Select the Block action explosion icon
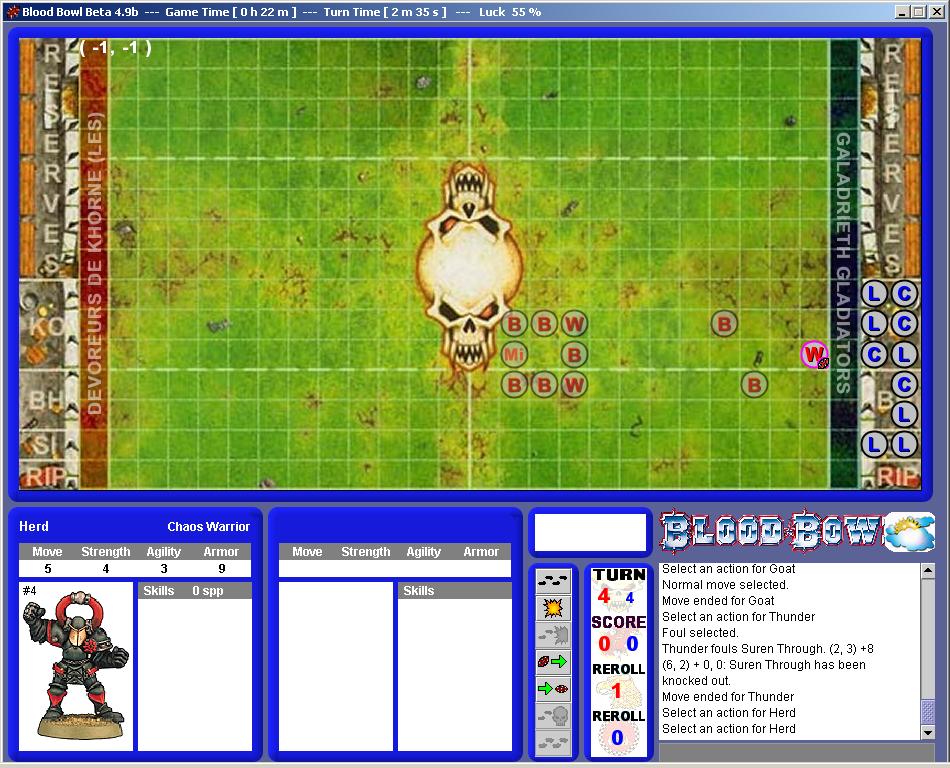This screenshot has height=768, width=950. tap(553, 608)
